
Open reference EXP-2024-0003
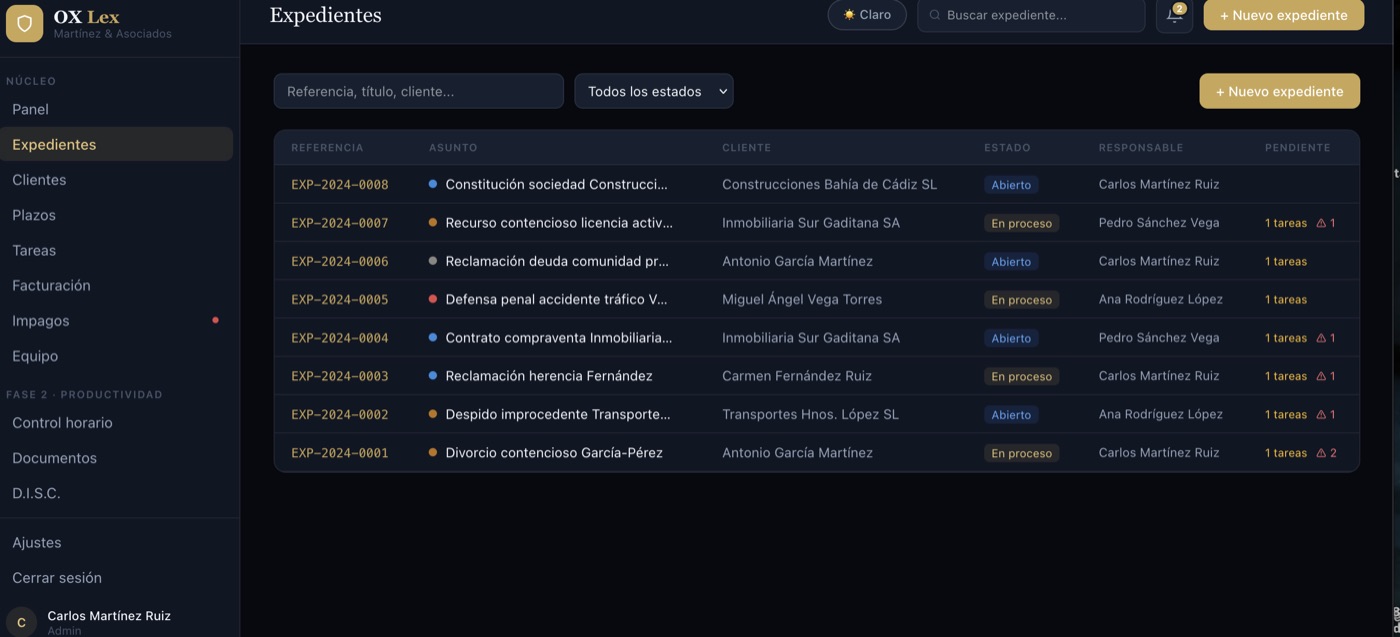340,376
